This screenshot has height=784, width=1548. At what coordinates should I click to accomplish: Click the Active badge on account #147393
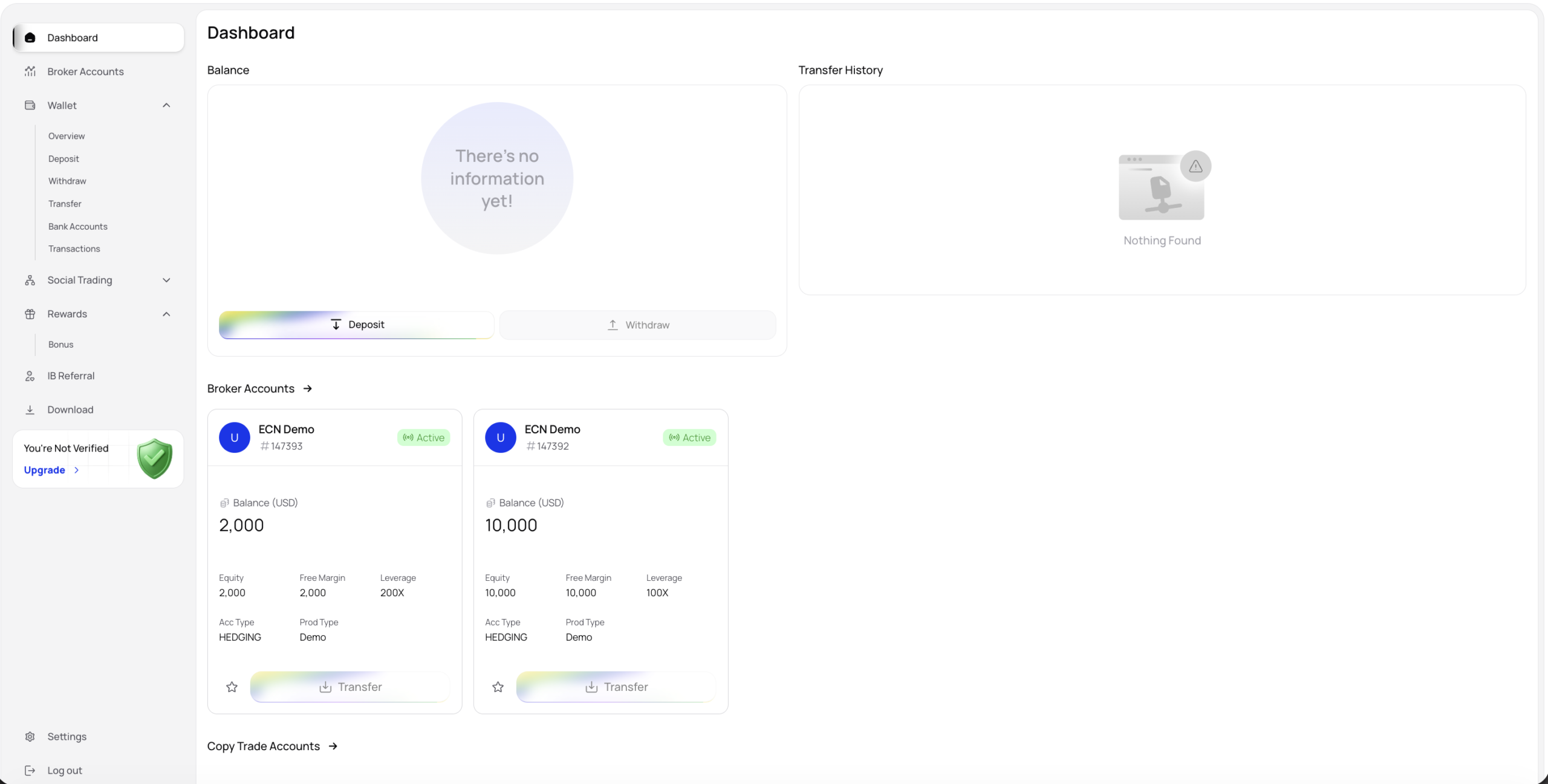coord(423,438)
